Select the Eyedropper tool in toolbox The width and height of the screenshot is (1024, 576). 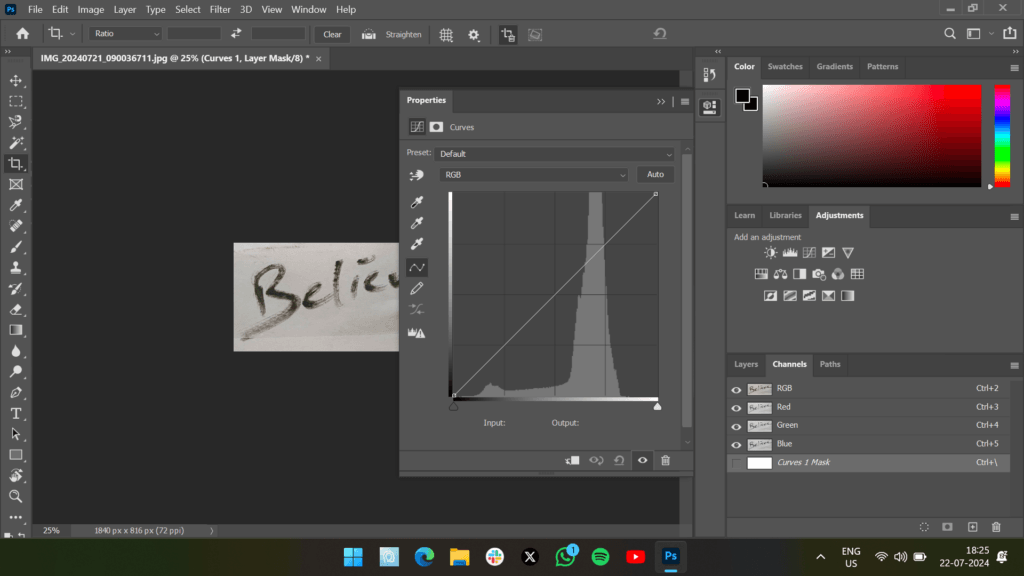(16, 205)
